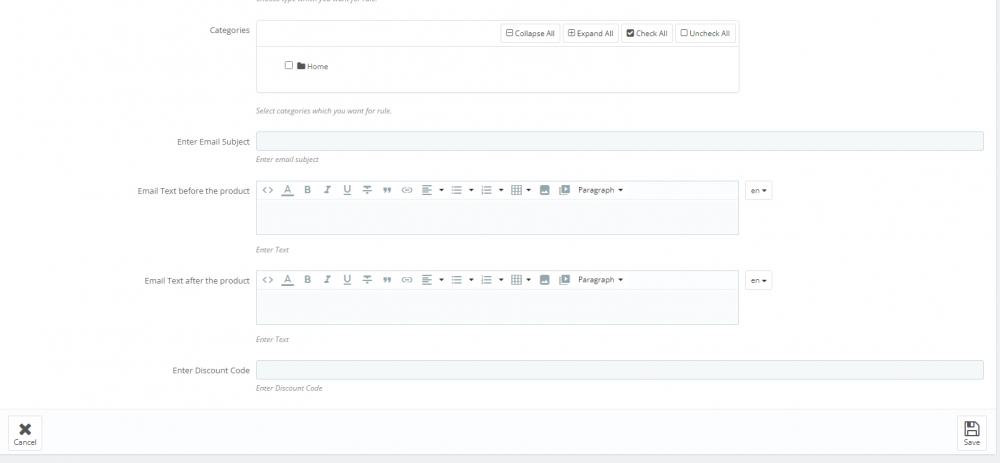Screen dimensions: 1000x463
Task: Open bullet list style arrow in 'before the product' editor
Action: click(x=471, y=190)
